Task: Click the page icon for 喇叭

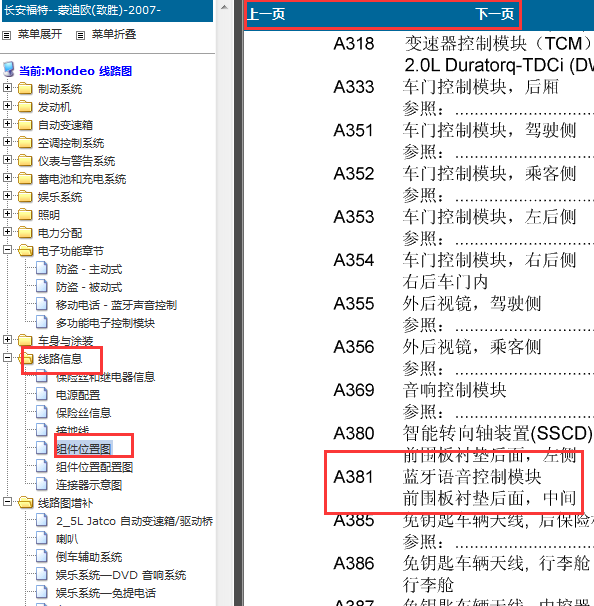Action: point(42,538)
